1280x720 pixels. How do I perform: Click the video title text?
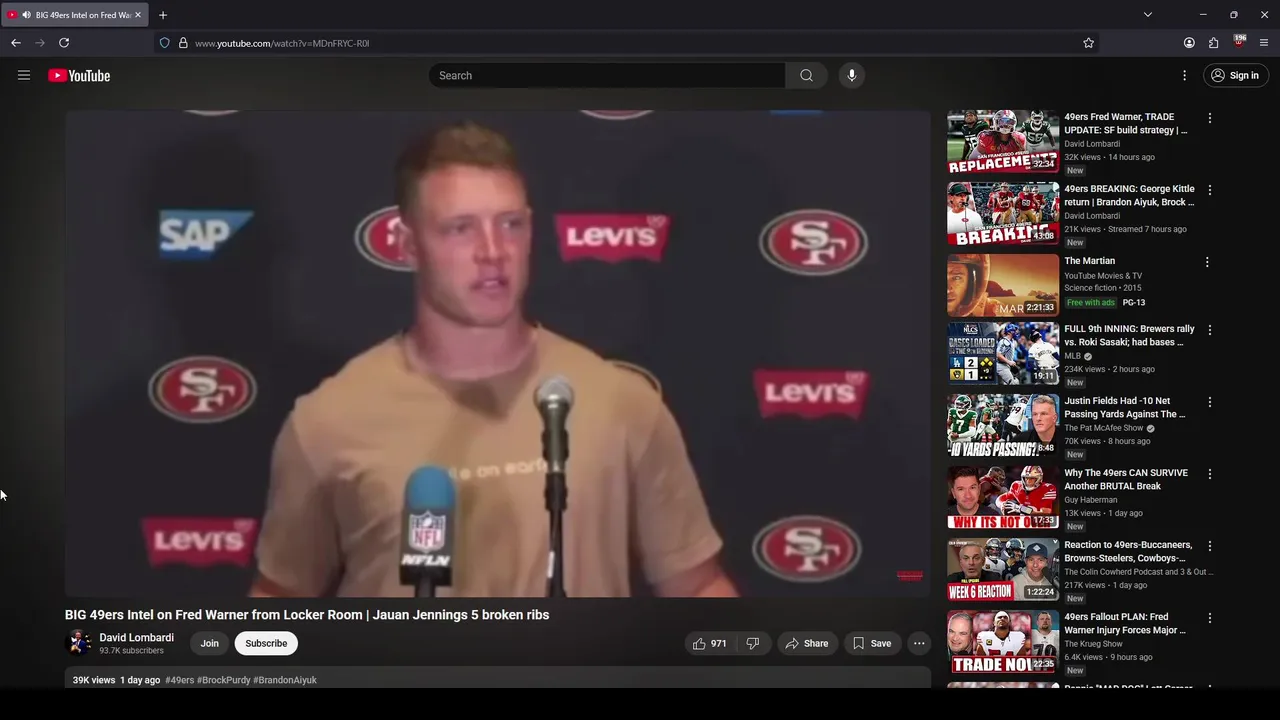(x=307, y=615)
